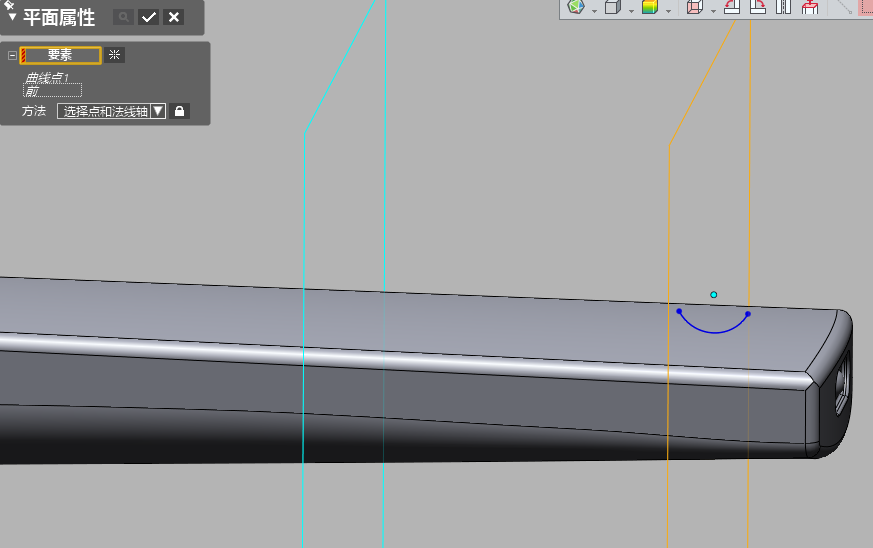
Task: Collapse the 平面属性 panel header triangle
Action: pyautogui.click(x=12, y=18)
